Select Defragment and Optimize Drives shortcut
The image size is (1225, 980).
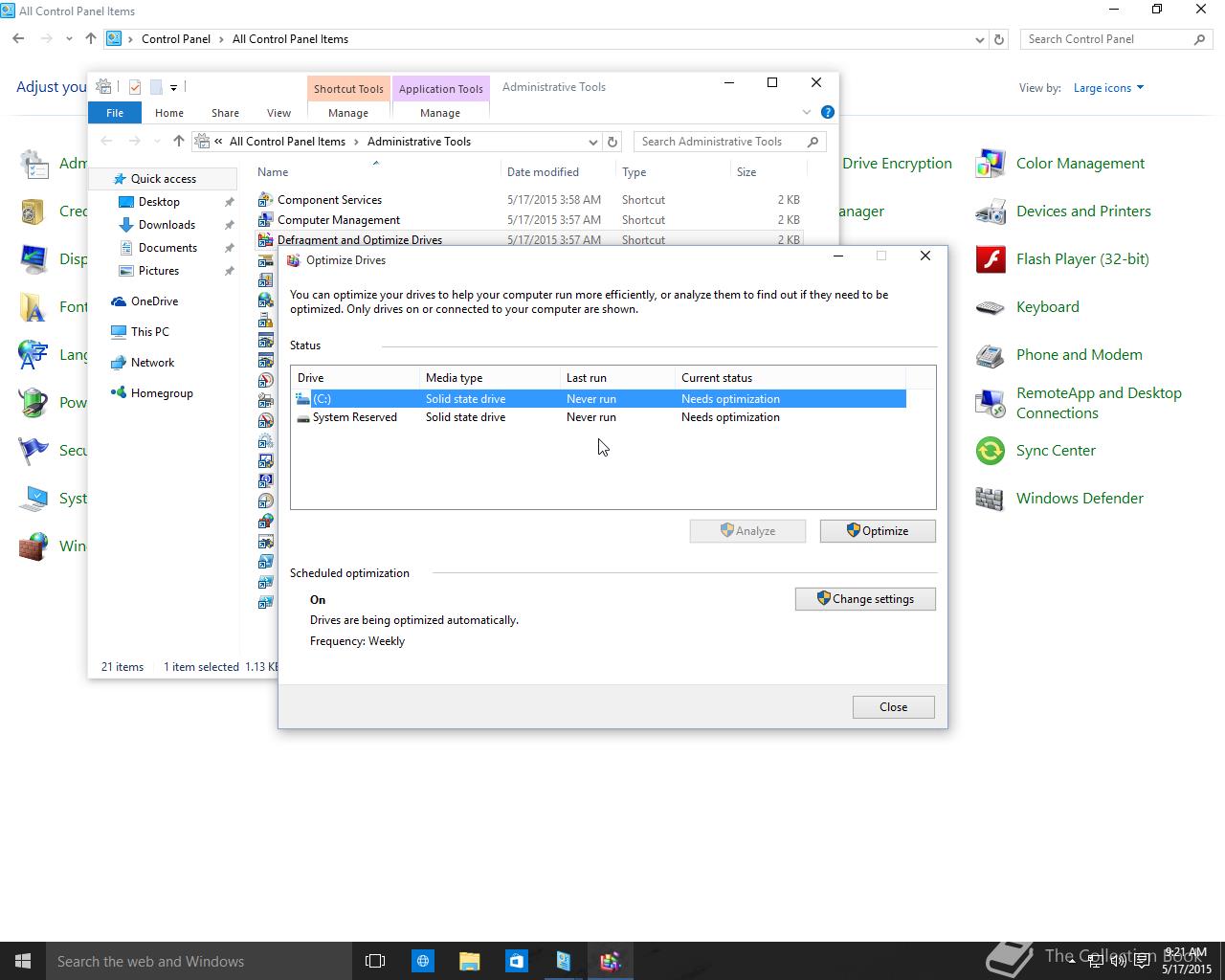point(360,240)
